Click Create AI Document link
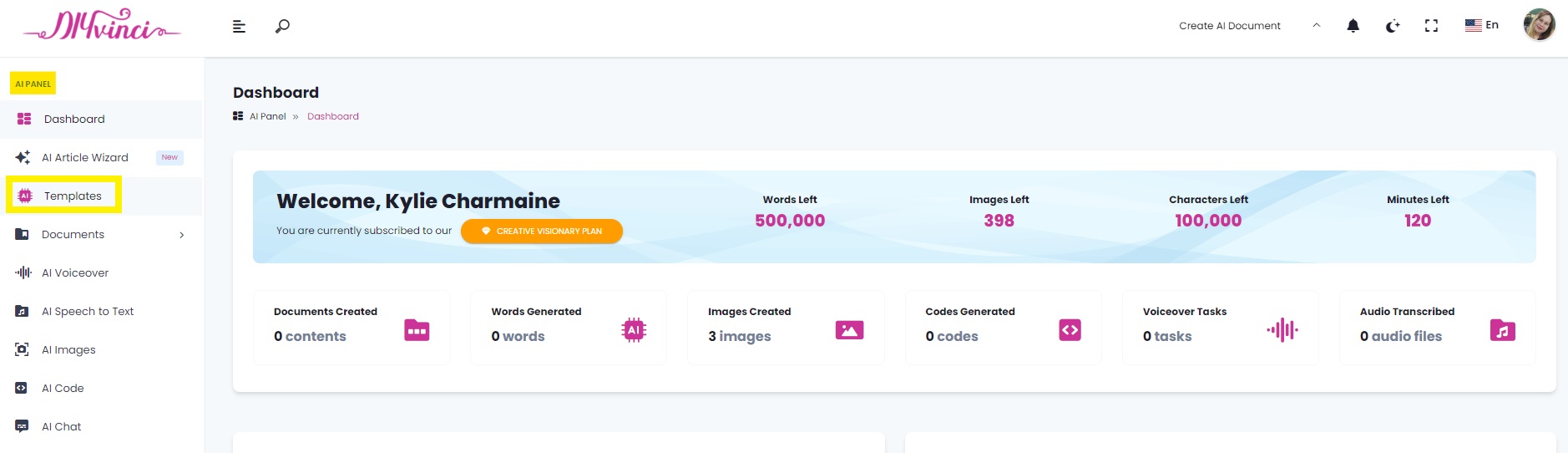 [1229, 26]
